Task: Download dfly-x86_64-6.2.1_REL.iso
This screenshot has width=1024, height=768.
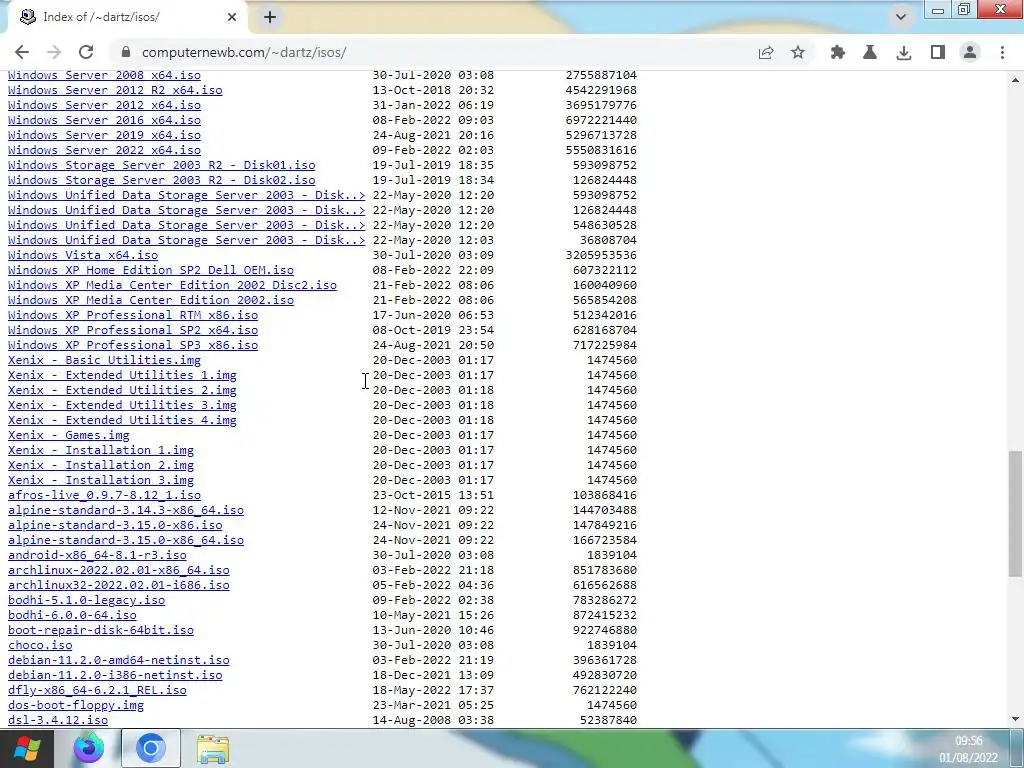Action: pos(97,691)
